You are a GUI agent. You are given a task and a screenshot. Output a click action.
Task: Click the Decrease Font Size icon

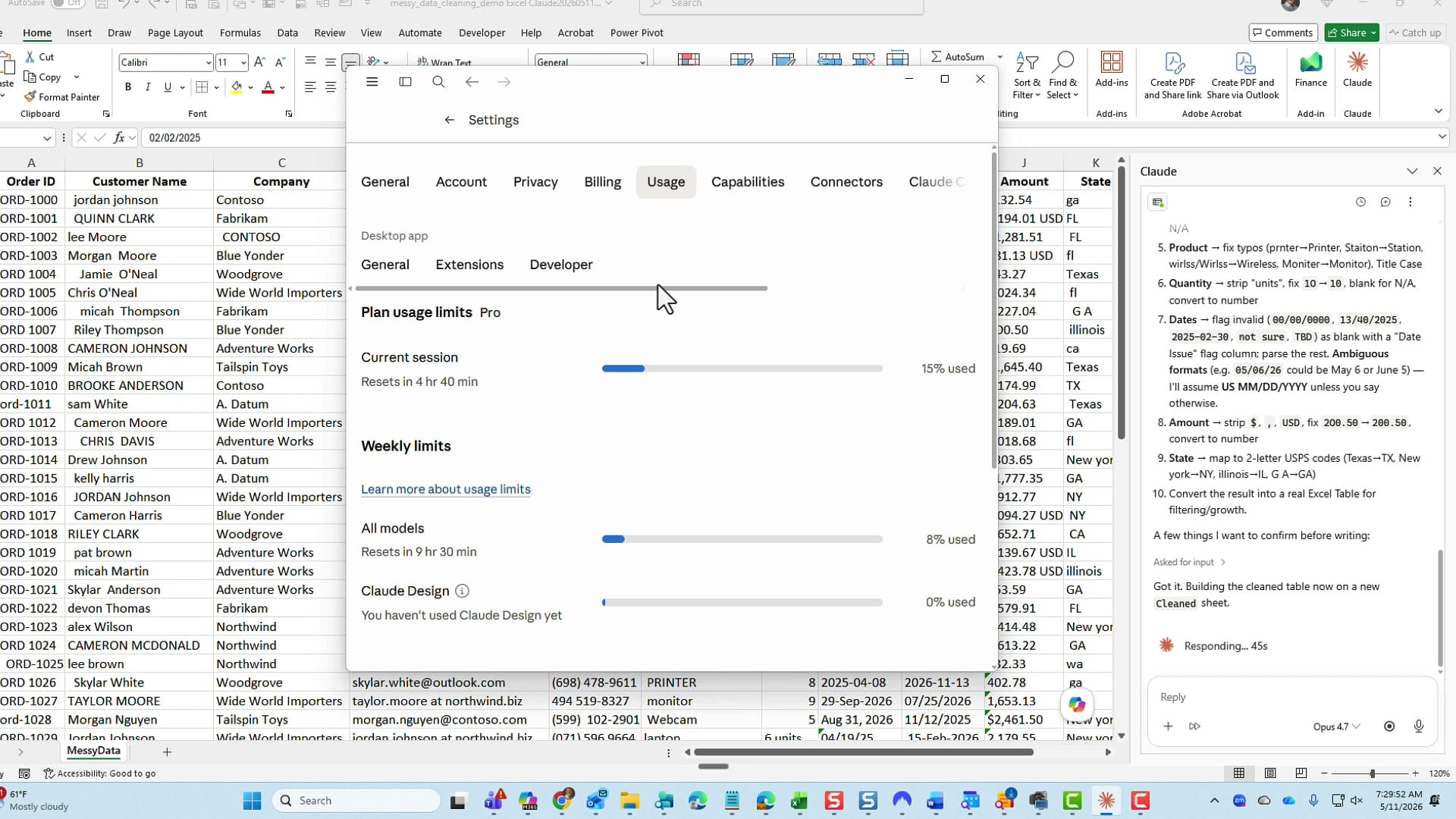point(280,62)
